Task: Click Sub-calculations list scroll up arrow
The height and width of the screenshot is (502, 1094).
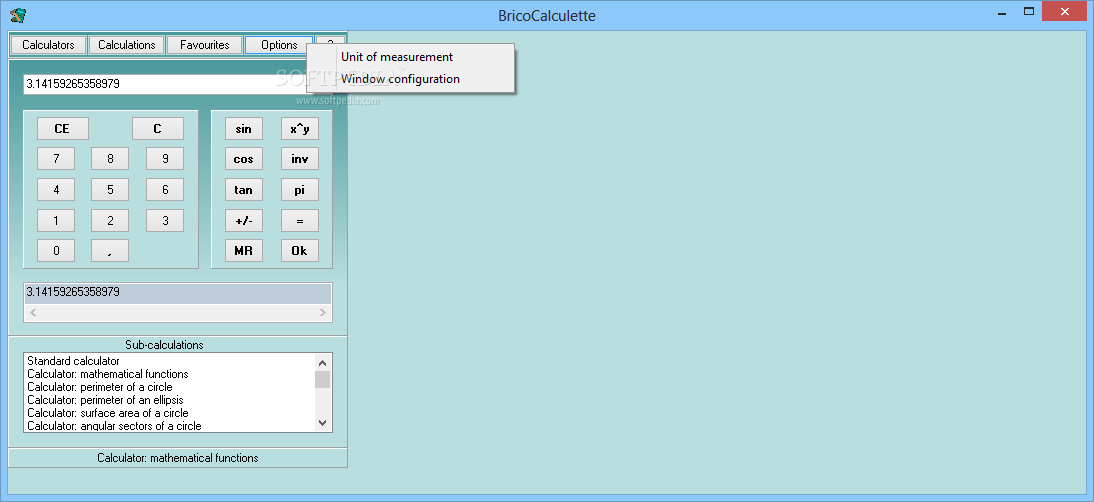Action: 322,362
